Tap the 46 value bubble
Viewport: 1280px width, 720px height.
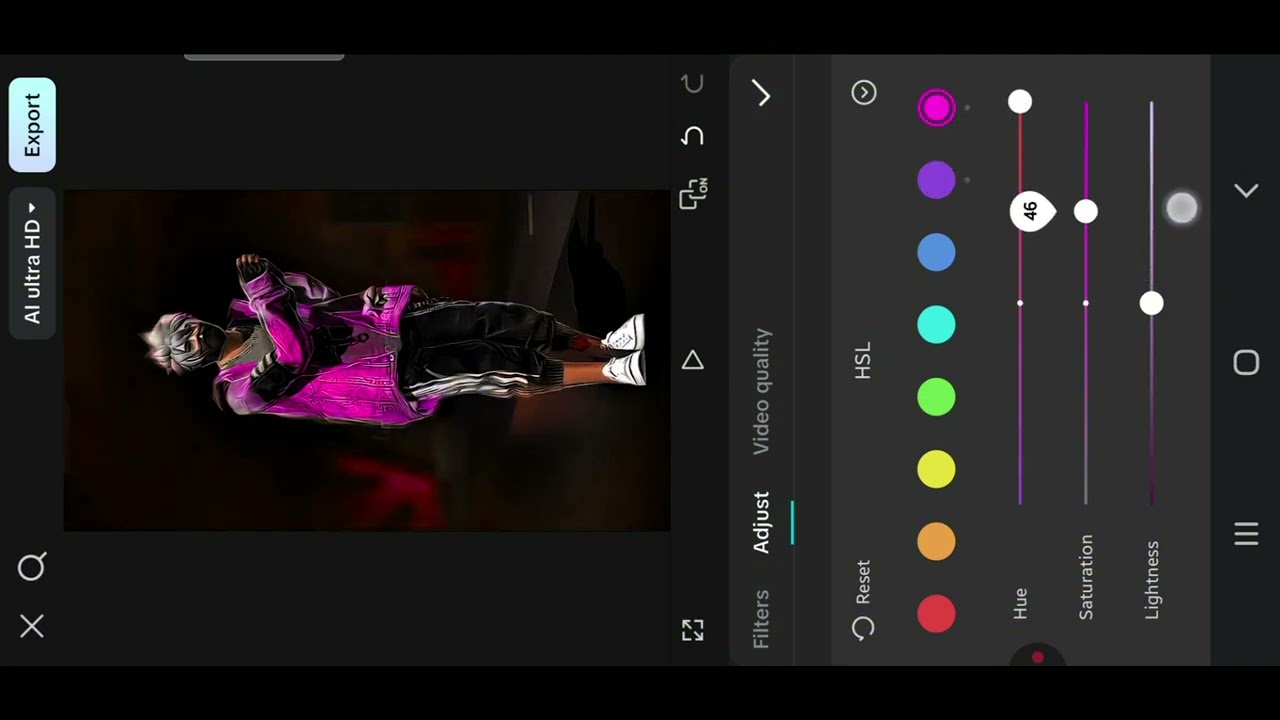(x=1032, y=212)
